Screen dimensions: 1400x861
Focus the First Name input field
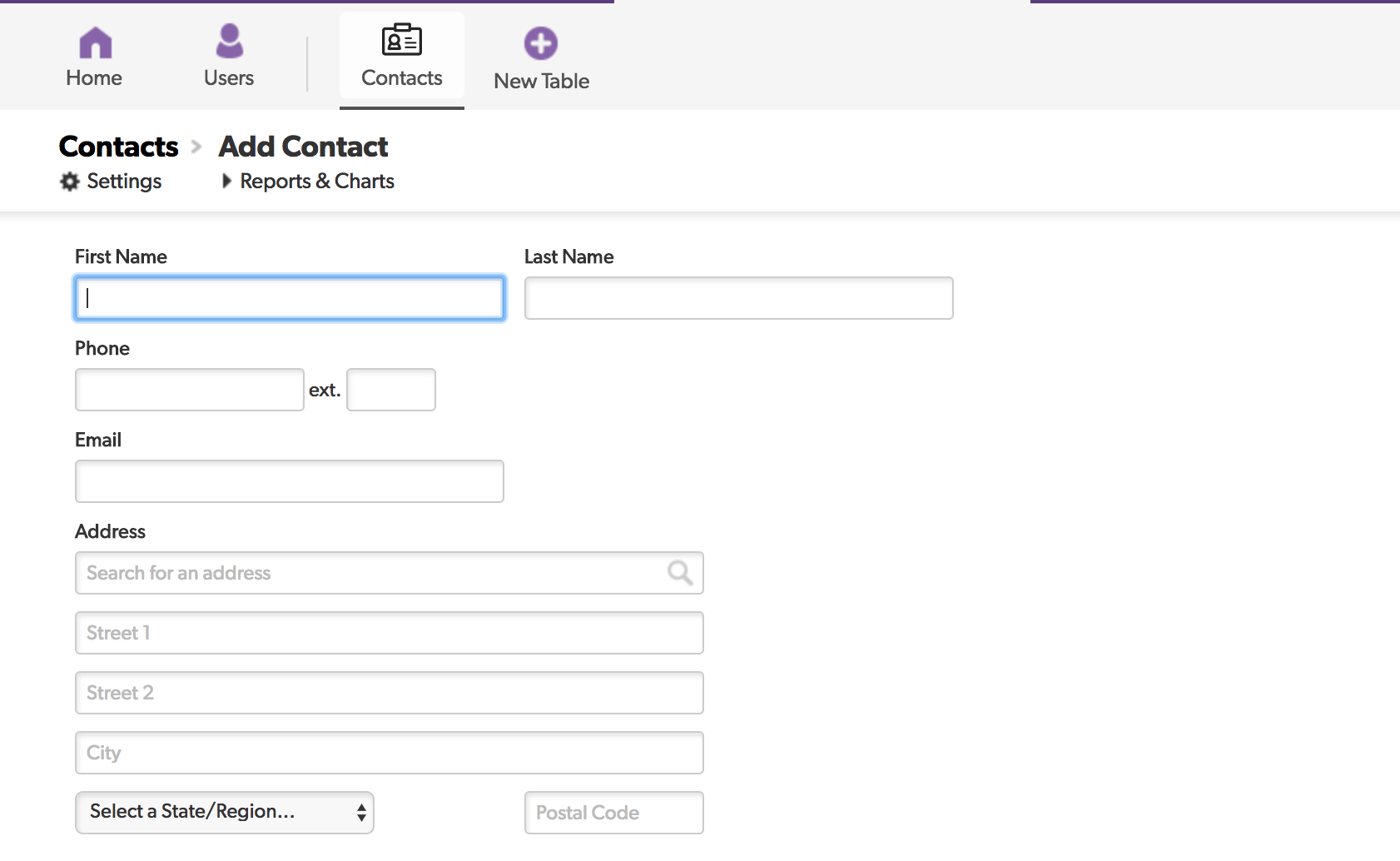point(290,298)
